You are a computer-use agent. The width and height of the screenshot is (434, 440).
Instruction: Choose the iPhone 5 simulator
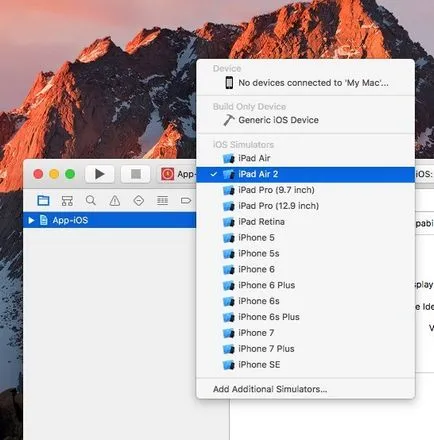(x=306, y=238)
